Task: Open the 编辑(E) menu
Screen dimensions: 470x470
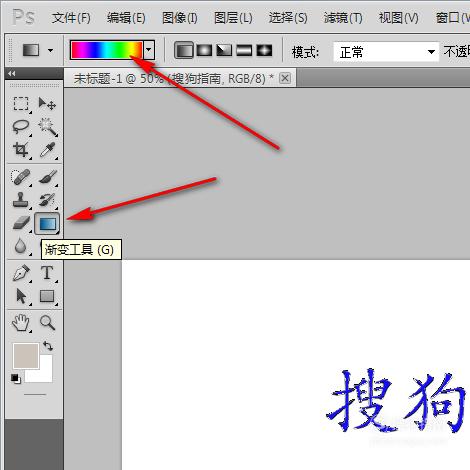Action: [x=126, y=17]
